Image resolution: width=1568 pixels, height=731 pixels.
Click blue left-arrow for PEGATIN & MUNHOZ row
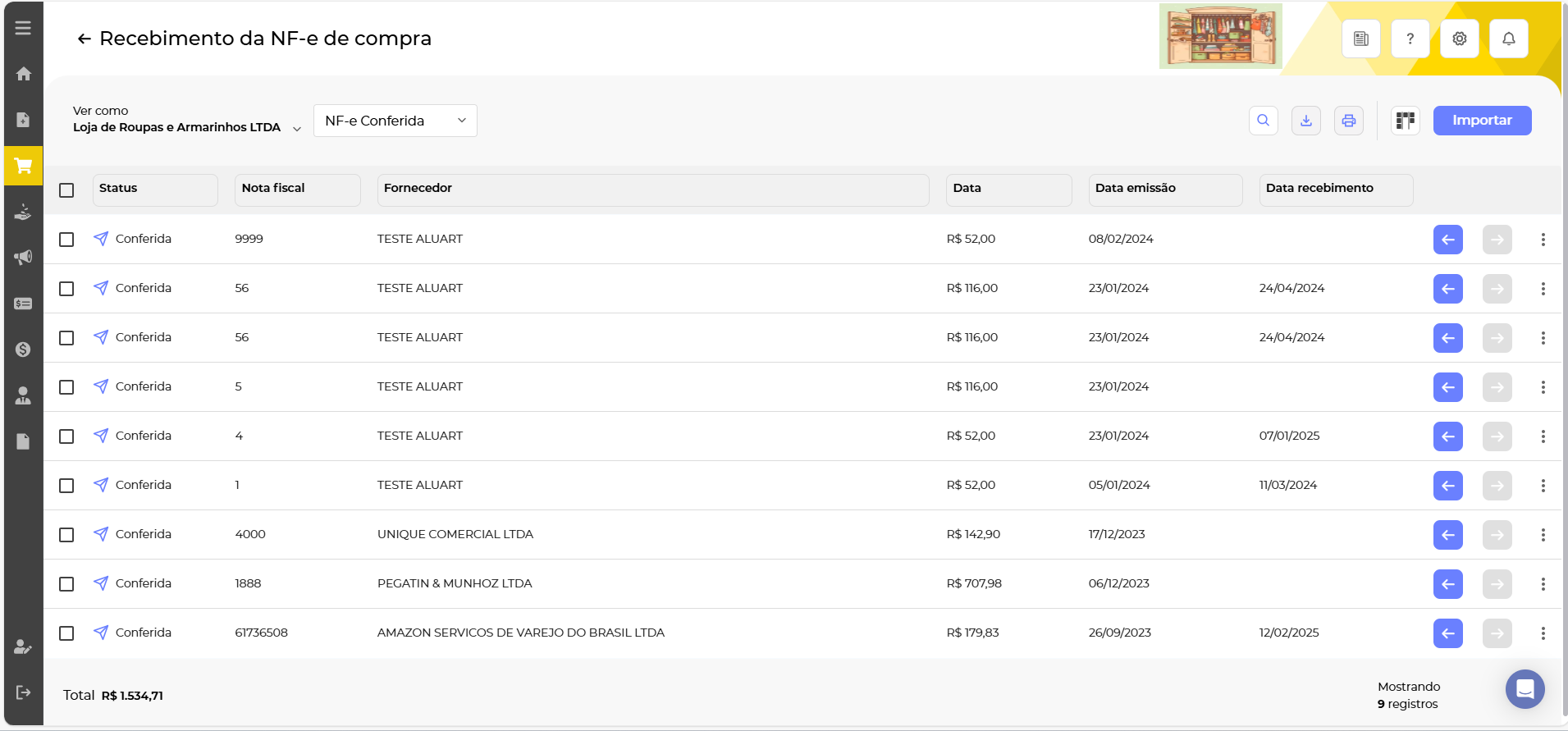[1447, 584]
